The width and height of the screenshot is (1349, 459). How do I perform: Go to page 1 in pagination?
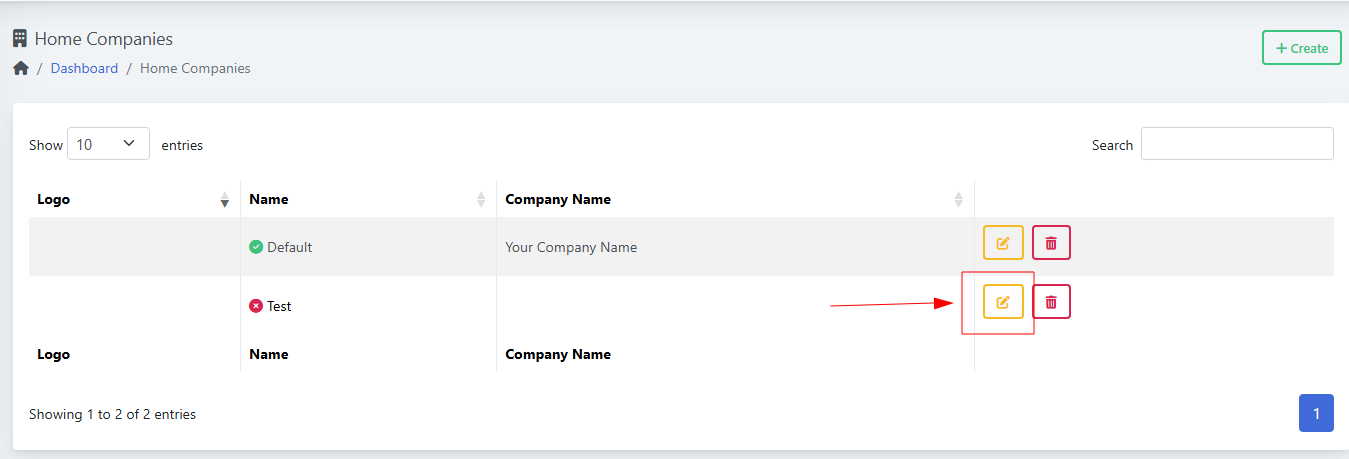pos(1316,413)
